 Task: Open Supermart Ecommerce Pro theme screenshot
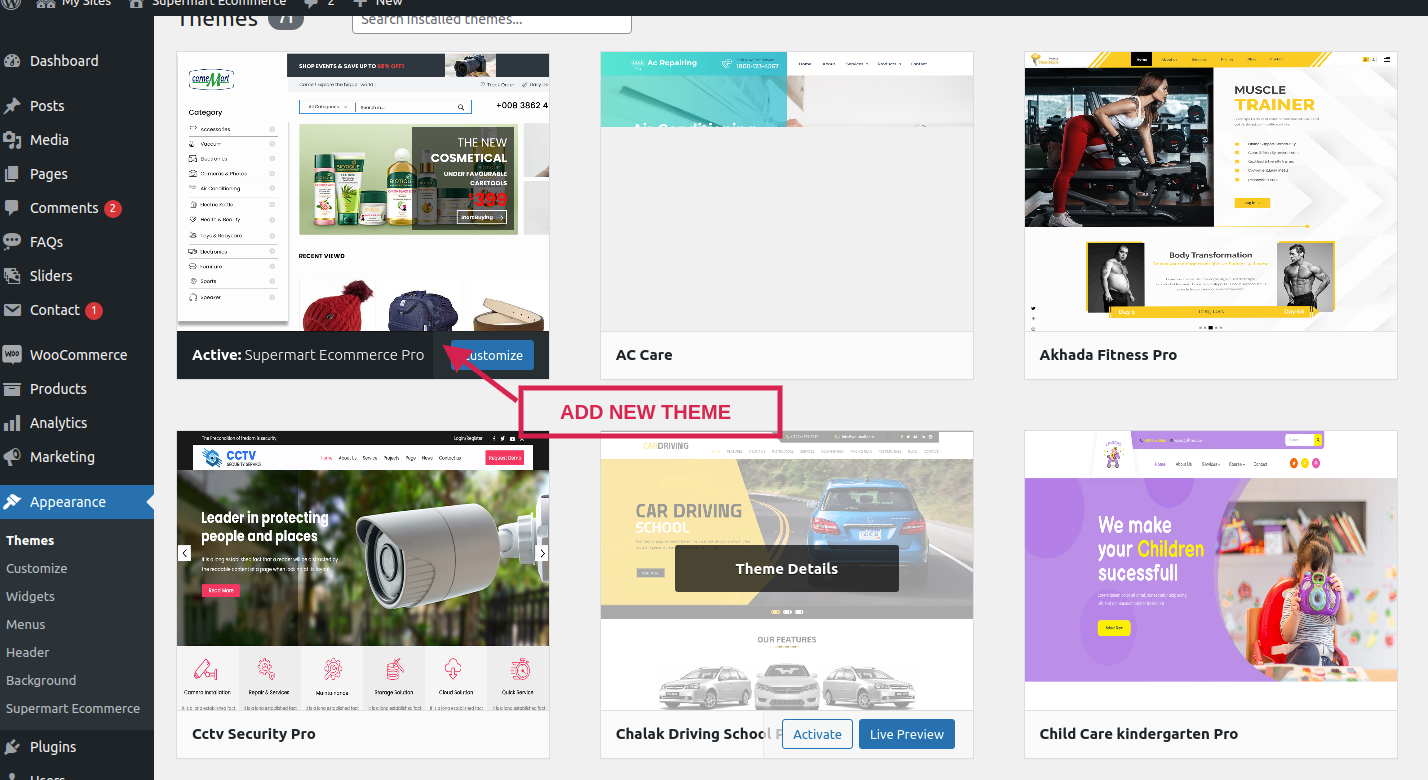click(x=363, y=192)
